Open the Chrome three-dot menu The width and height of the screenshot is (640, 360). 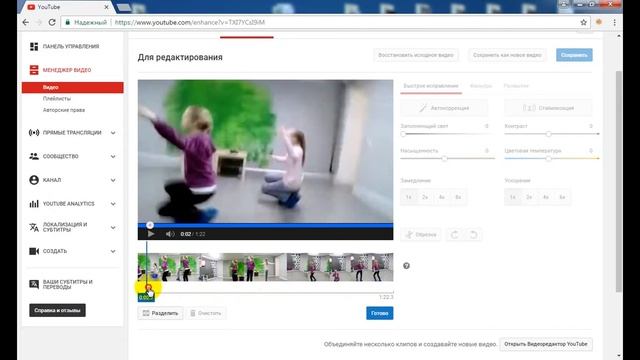[614, 22]
